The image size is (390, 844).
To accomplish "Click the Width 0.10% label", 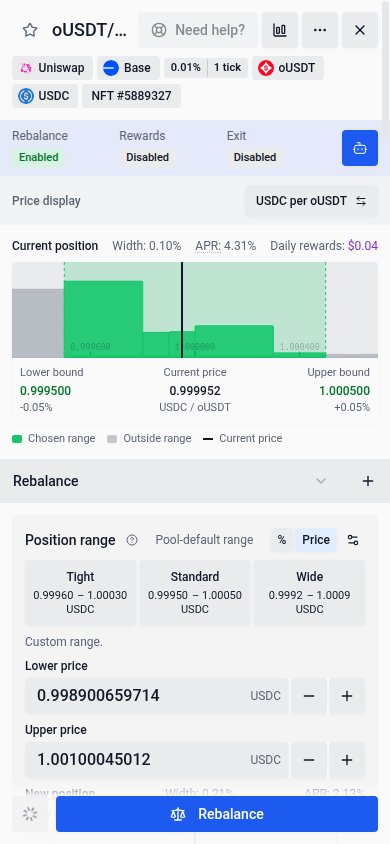I will click(x=146, y=246).
